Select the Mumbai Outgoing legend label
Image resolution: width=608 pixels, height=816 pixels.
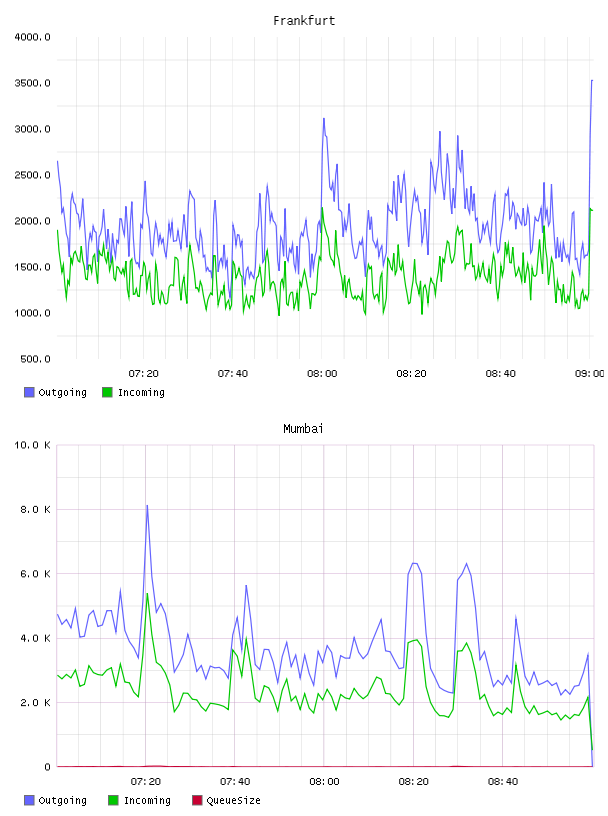[x=62, y=800]
